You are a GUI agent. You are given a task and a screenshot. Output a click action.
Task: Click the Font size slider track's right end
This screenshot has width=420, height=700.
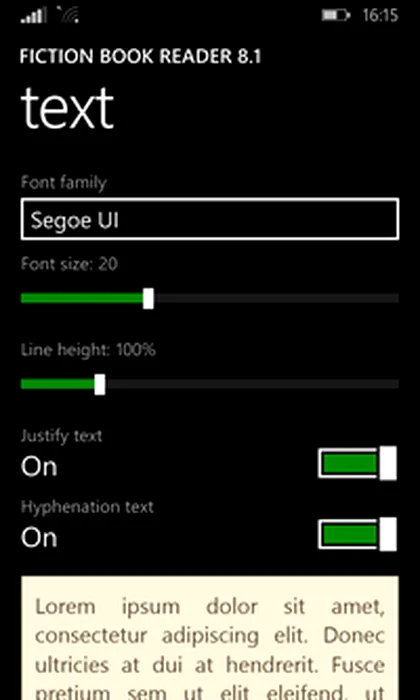(x=394, y=298)
